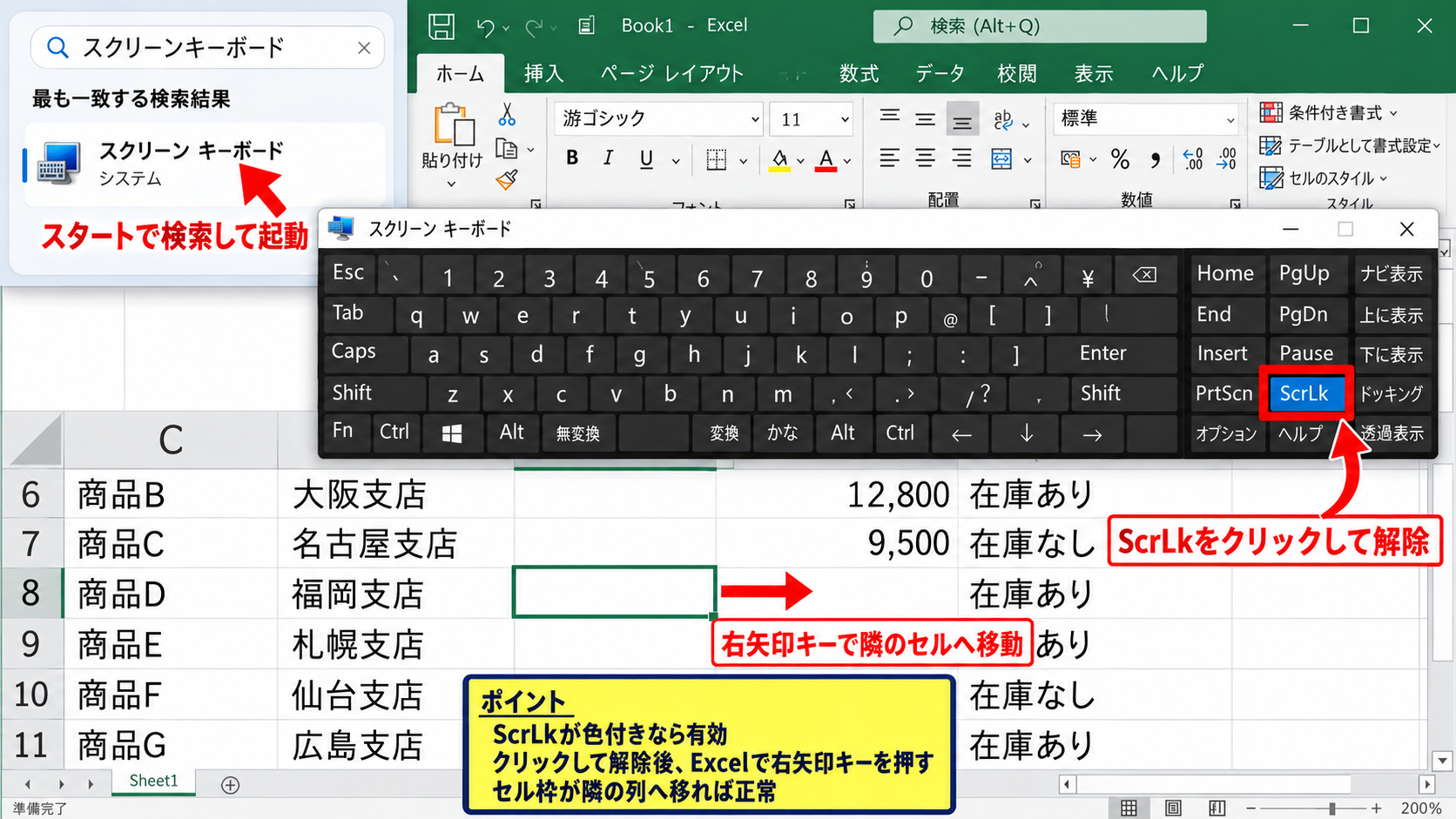The image size is (1456, 819).
Task: Click the cell Borders icon
Action: point(717,159)
